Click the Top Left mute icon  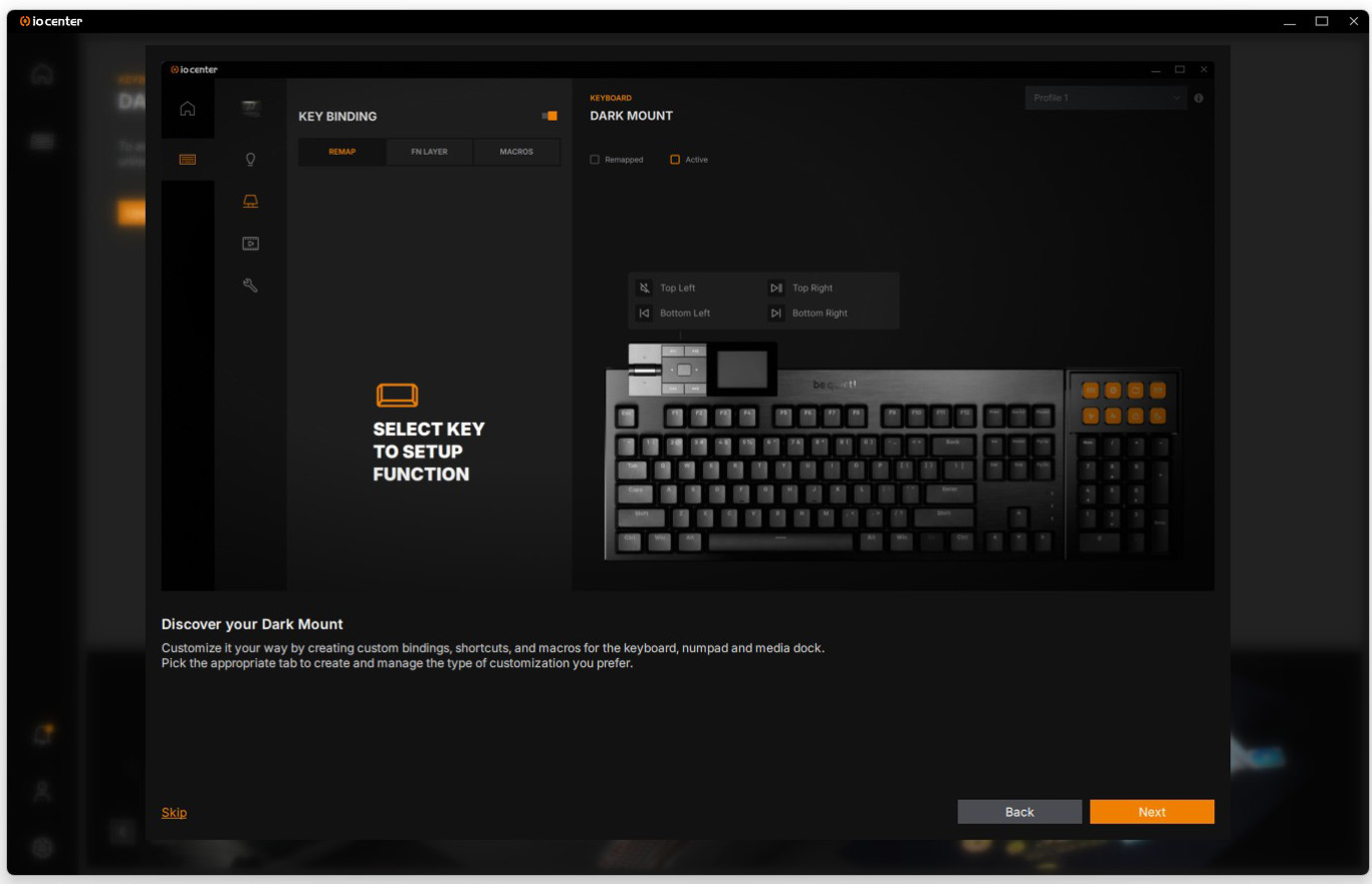644,288
